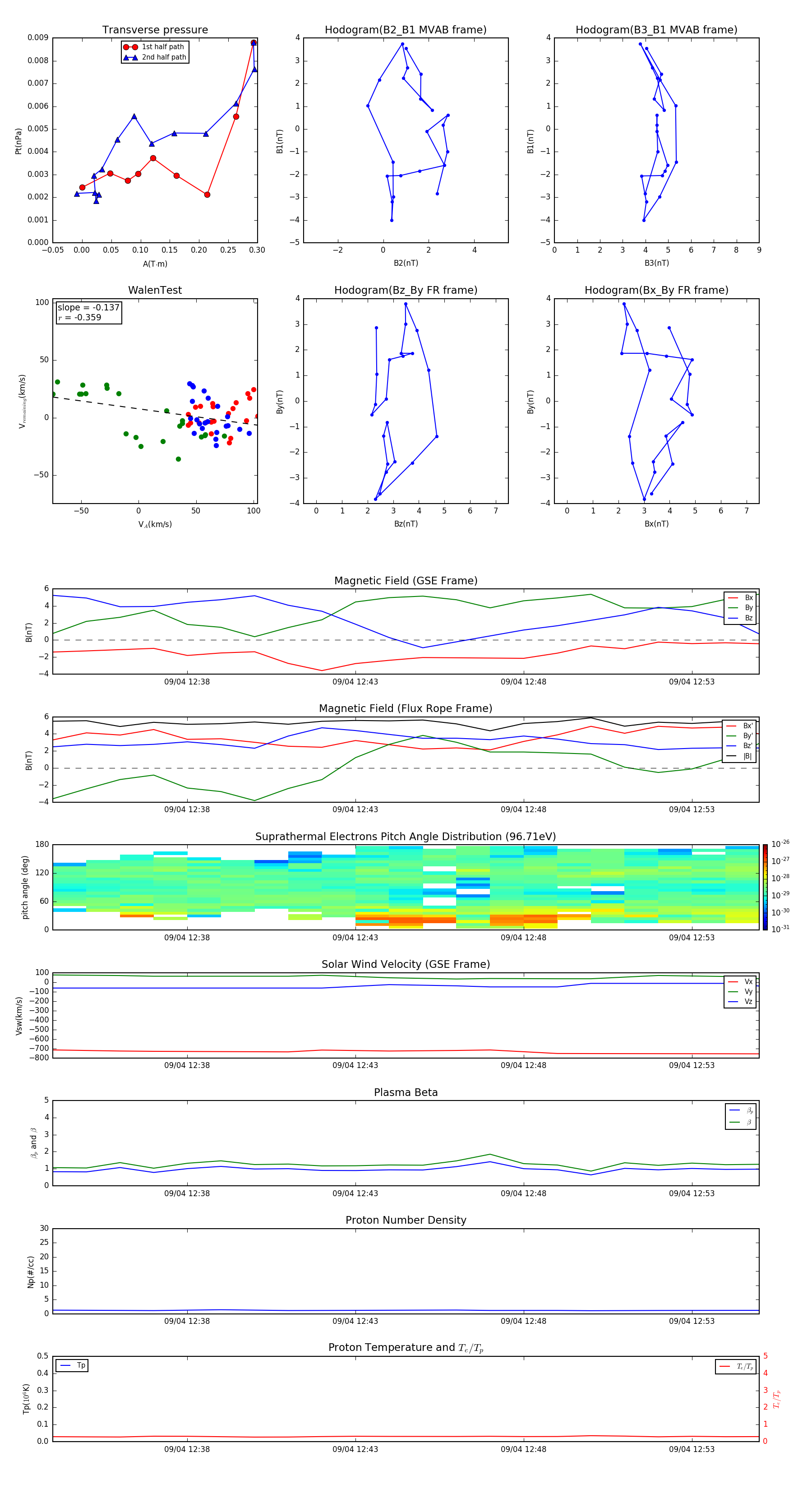
Task: Click the "Hodogram(B2_B1 MVAB frame)" title
Action: (406, 30)
